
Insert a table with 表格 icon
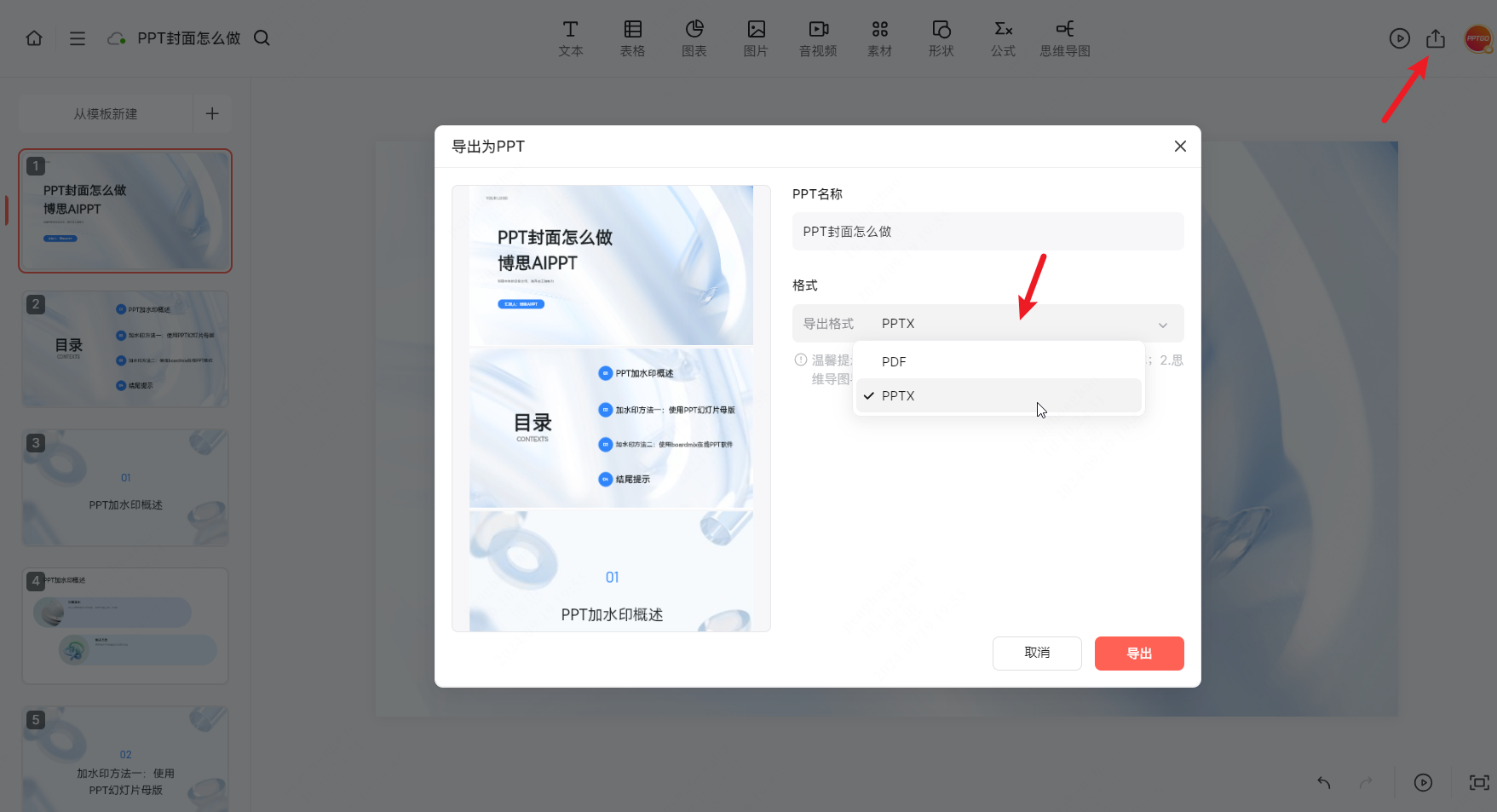tap(632, 38)
